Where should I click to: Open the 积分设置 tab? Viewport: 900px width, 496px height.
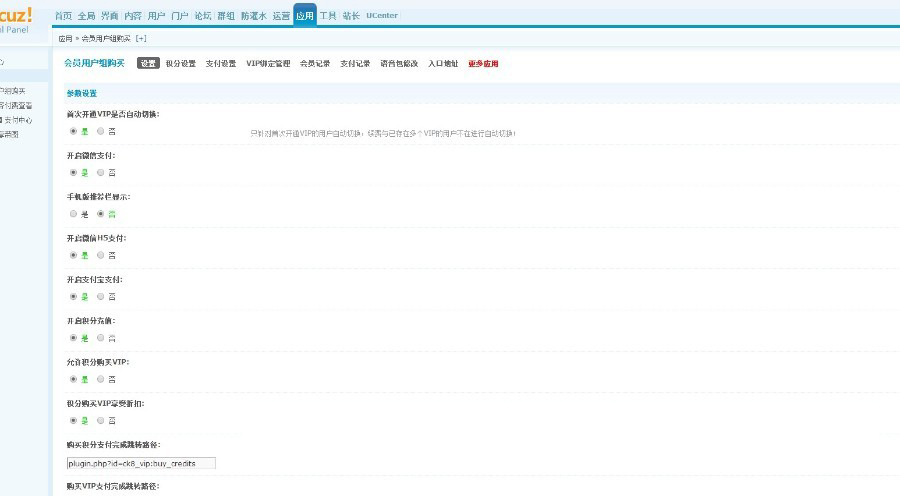point(181,63)
